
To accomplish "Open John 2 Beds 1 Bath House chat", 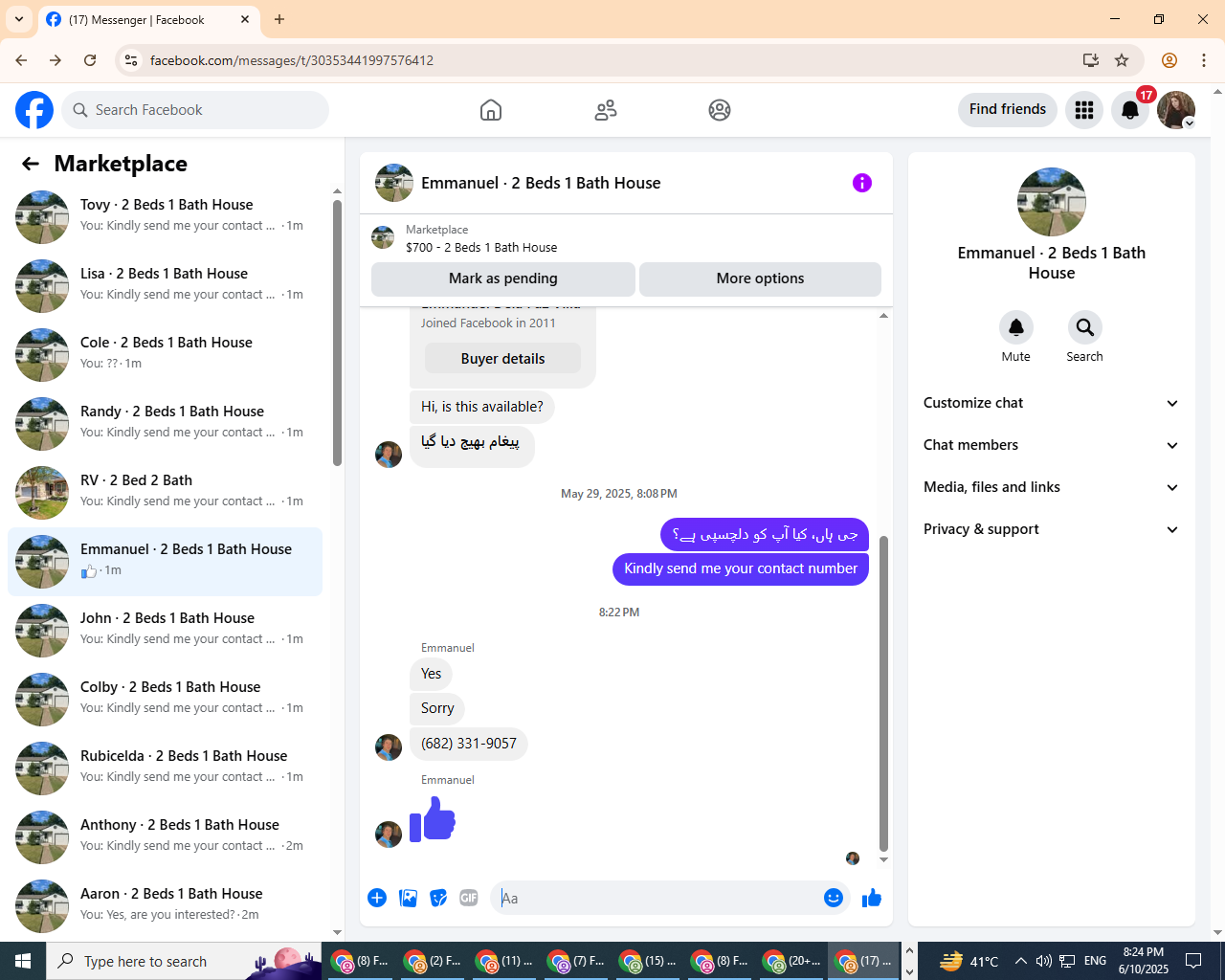I will coord(166,631).
